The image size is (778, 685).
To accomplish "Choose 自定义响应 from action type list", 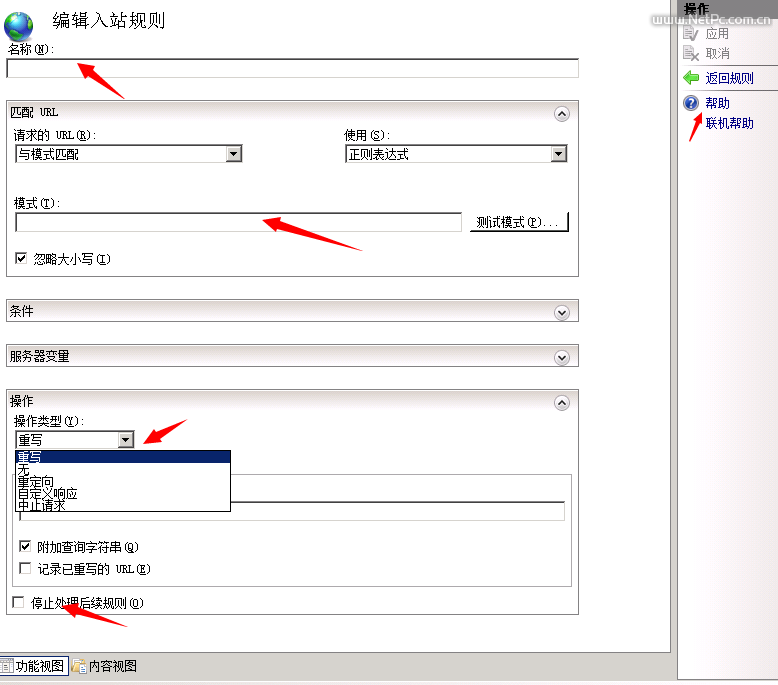I will tap(123, 493).
